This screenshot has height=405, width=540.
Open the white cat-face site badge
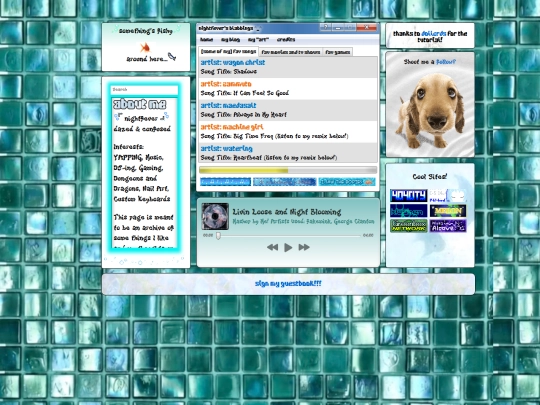pos(448,196)
